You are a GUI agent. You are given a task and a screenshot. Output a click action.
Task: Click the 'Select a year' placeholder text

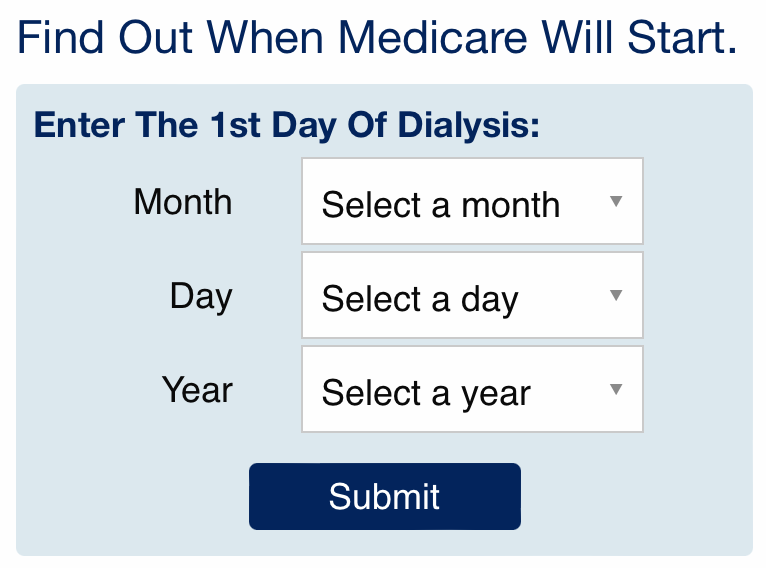point(426,394)
